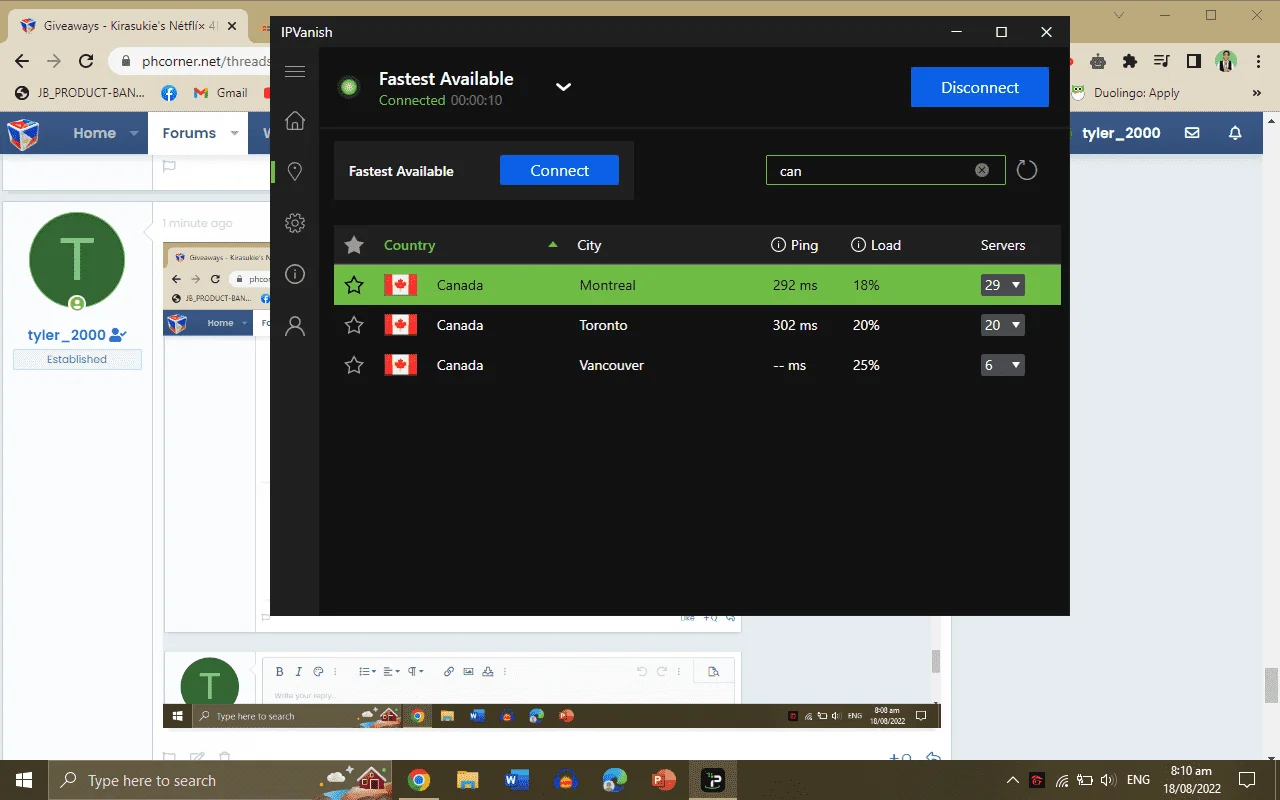Image resolution: width=1280 pixels, height=800 pixels.
Task: Expand the Fastest Available connection chevron
Action: pyautogui.click(x=564, y=87)
